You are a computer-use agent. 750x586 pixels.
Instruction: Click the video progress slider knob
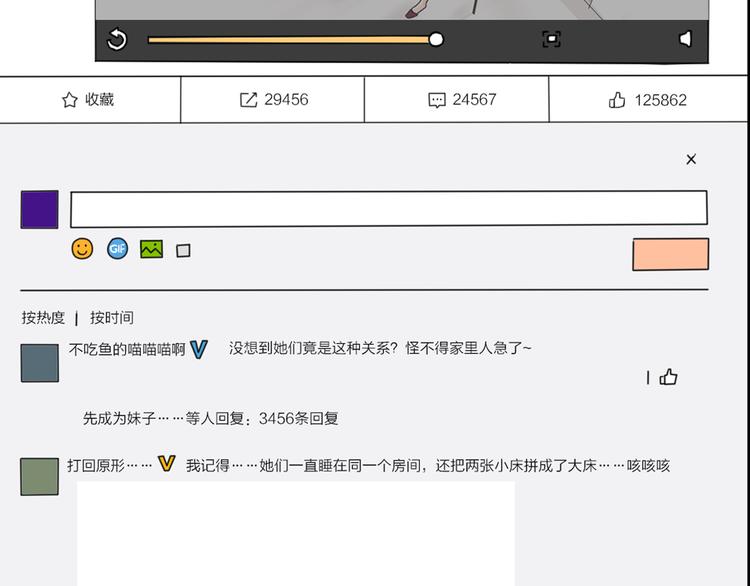(436, 39)
